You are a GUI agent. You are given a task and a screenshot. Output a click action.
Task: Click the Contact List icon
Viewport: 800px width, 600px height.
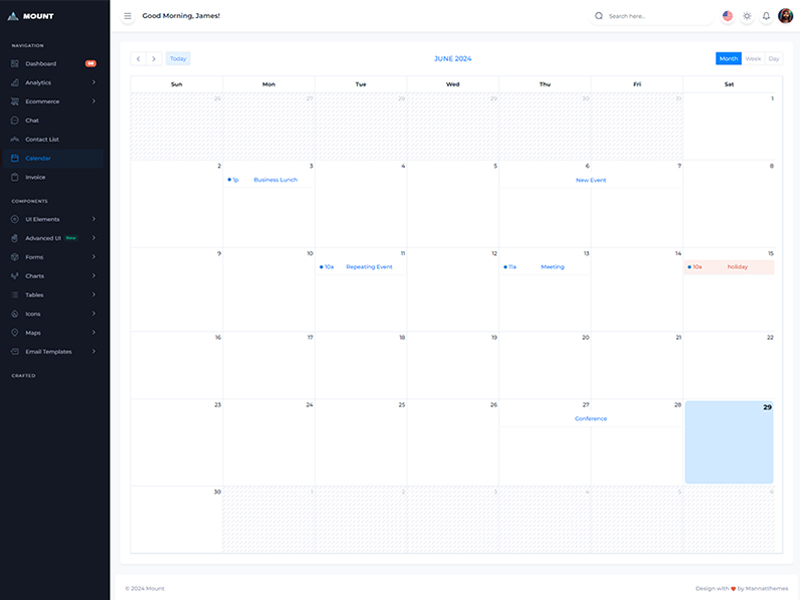tap(15, 139)
